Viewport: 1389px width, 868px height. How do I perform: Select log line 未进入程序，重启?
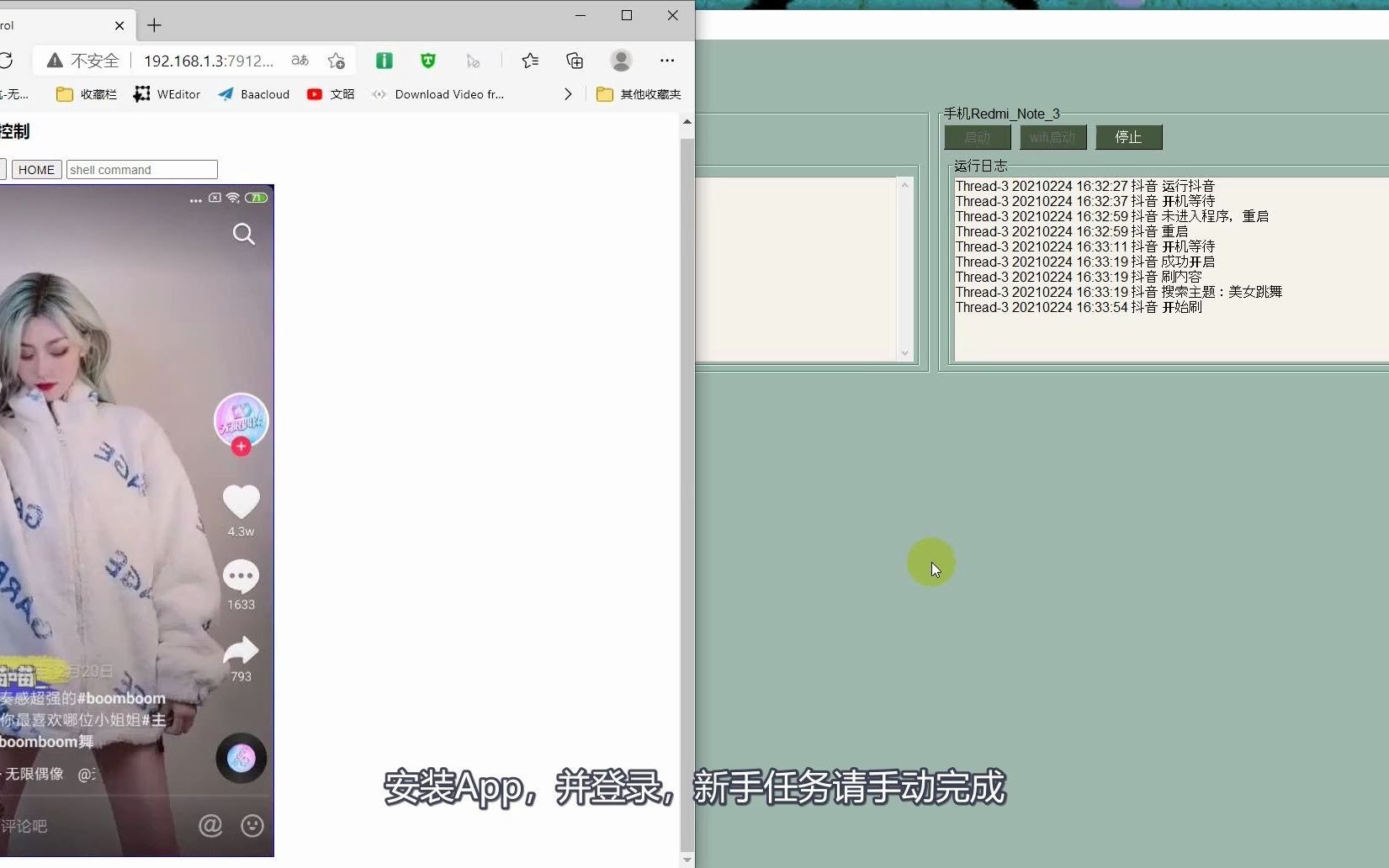[1112, 216]
